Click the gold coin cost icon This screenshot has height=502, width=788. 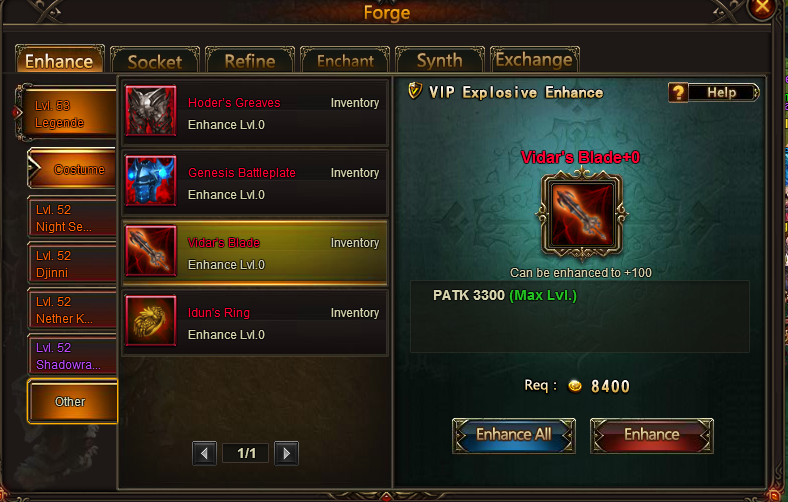[575, 386]
